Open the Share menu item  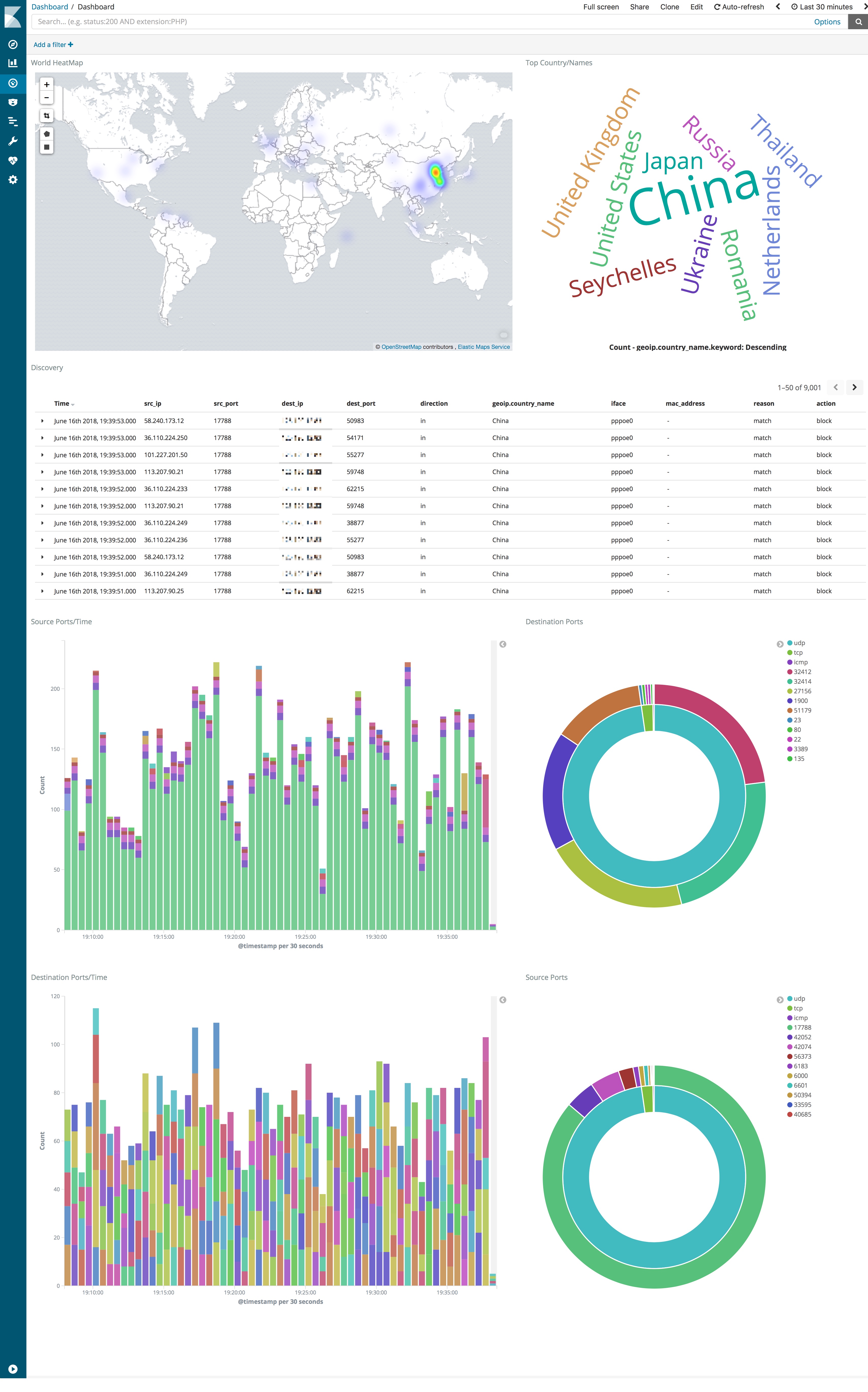[639, 7]
